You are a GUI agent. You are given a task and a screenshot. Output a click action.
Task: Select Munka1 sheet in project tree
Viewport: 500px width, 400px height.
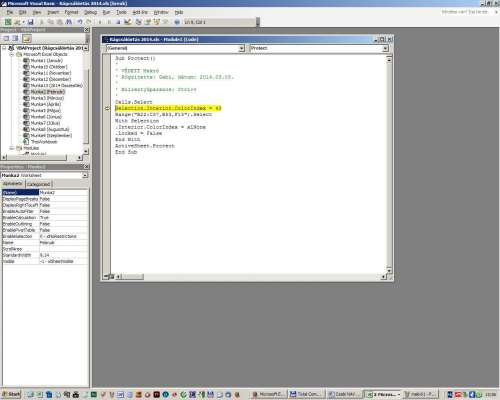click(x=46, y=61)
